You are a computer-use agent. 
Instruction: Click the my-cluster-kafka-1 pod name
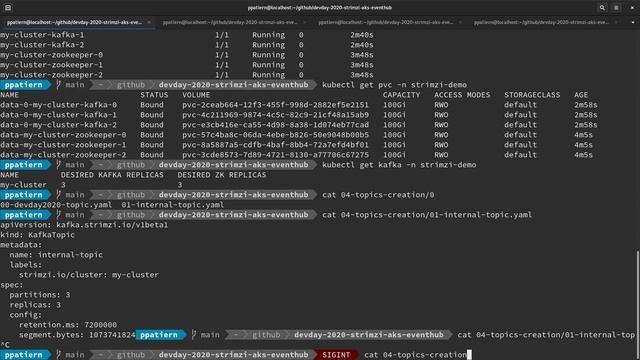[x=42, y=35]
